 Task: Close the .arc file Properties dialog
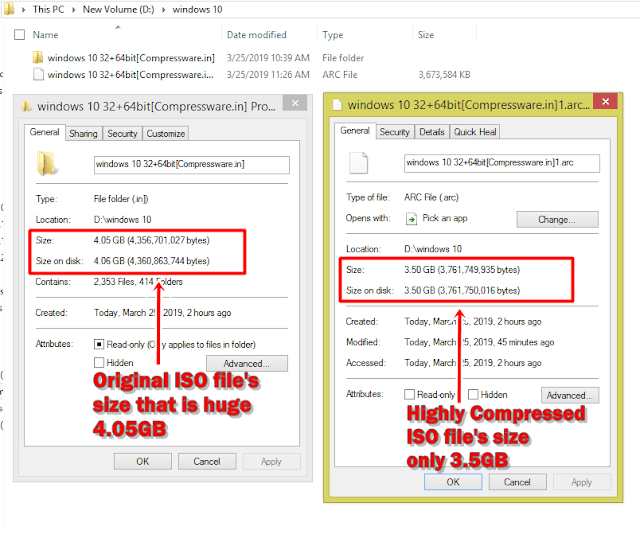click(605, 102)
